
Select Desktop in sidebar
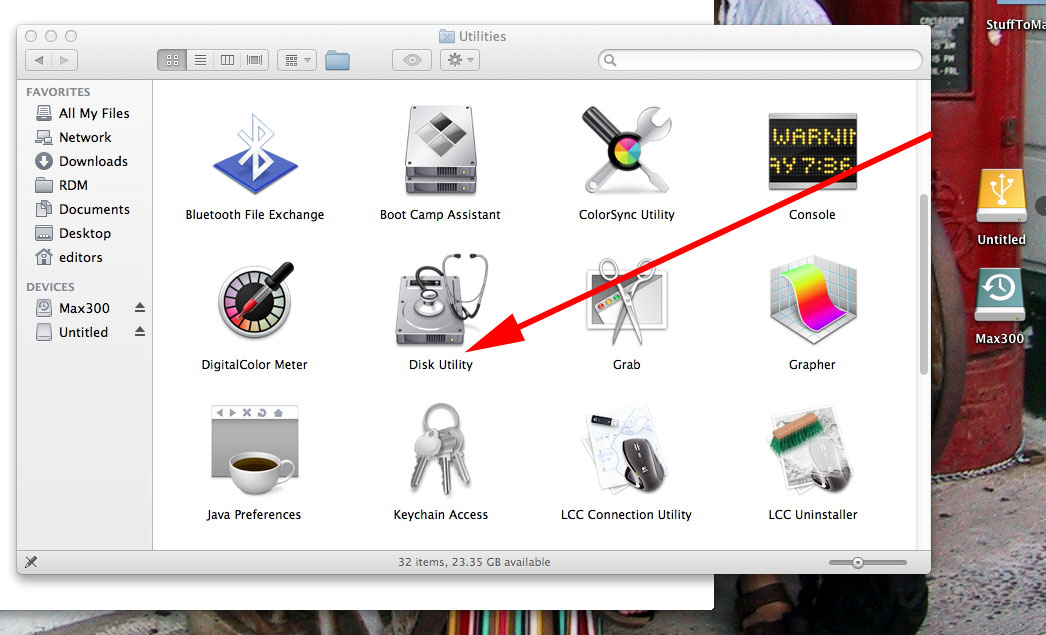click(84, 233)
